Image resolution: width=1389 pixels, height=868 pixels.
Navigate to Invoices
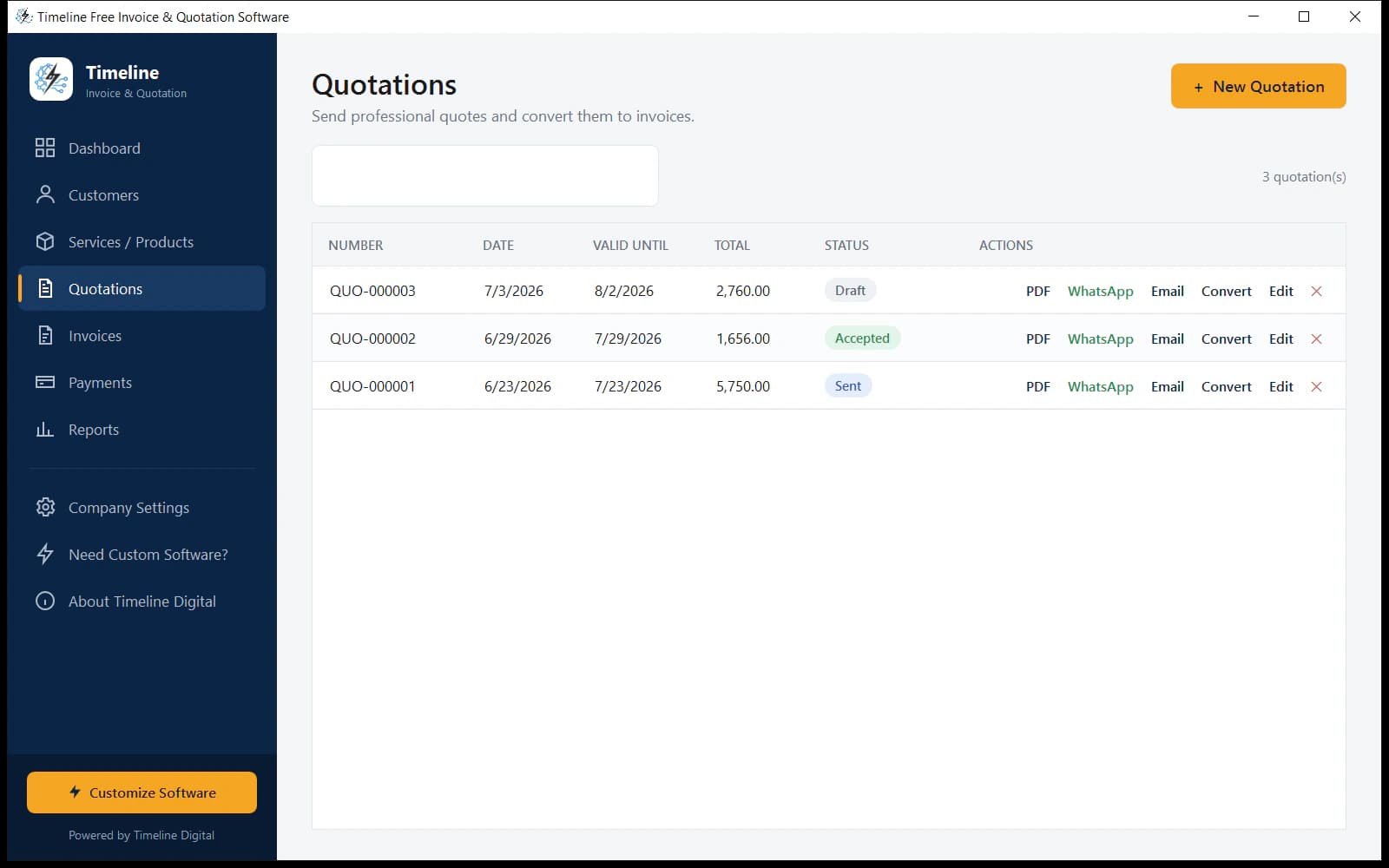[x=142, y=335]
